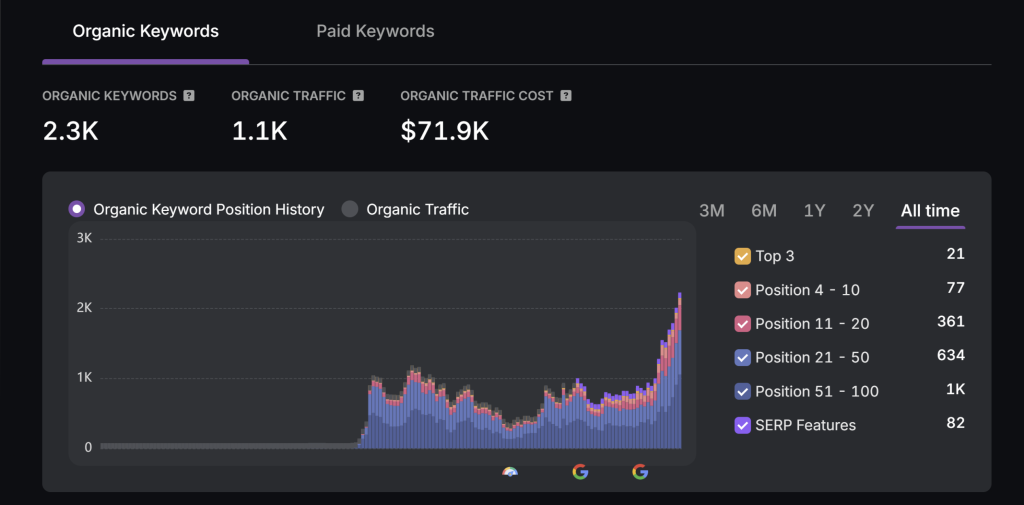Click the left Google G marker below chart

(580, 472)
